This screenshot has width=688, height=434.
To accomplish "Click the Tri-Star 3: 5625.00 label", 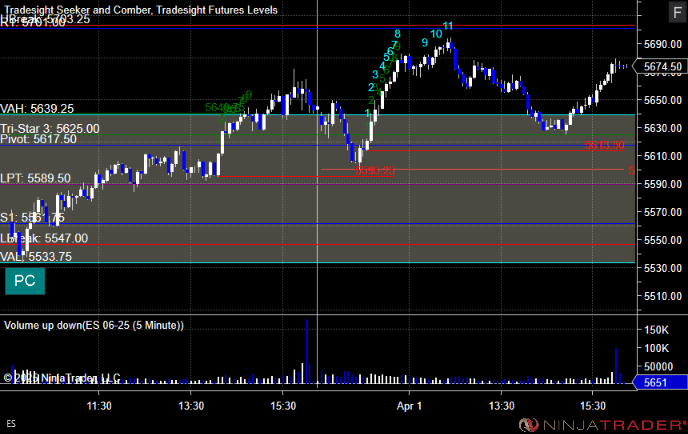I will 50,129.
